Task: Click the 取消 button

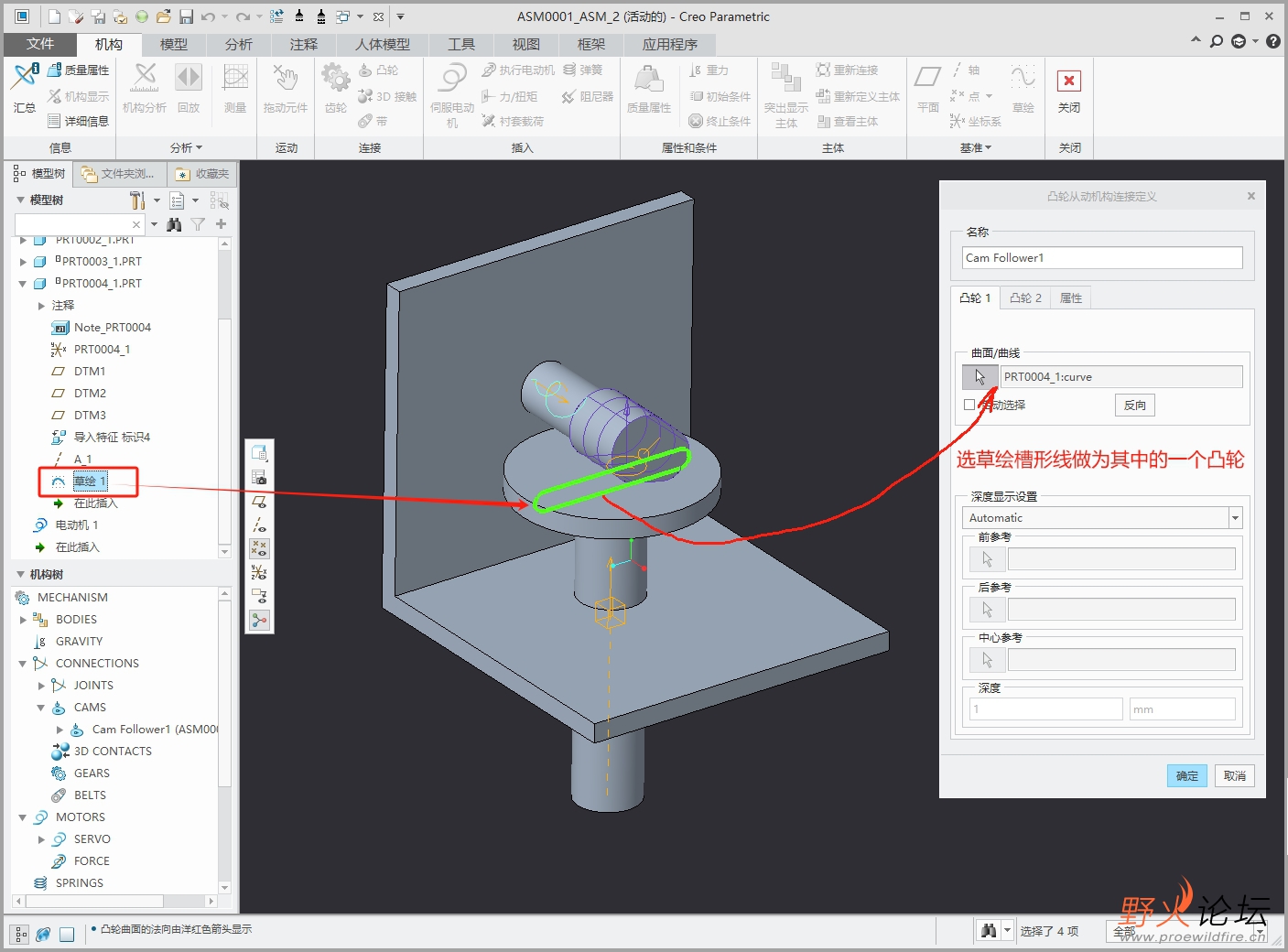Action: (1235, 776)
